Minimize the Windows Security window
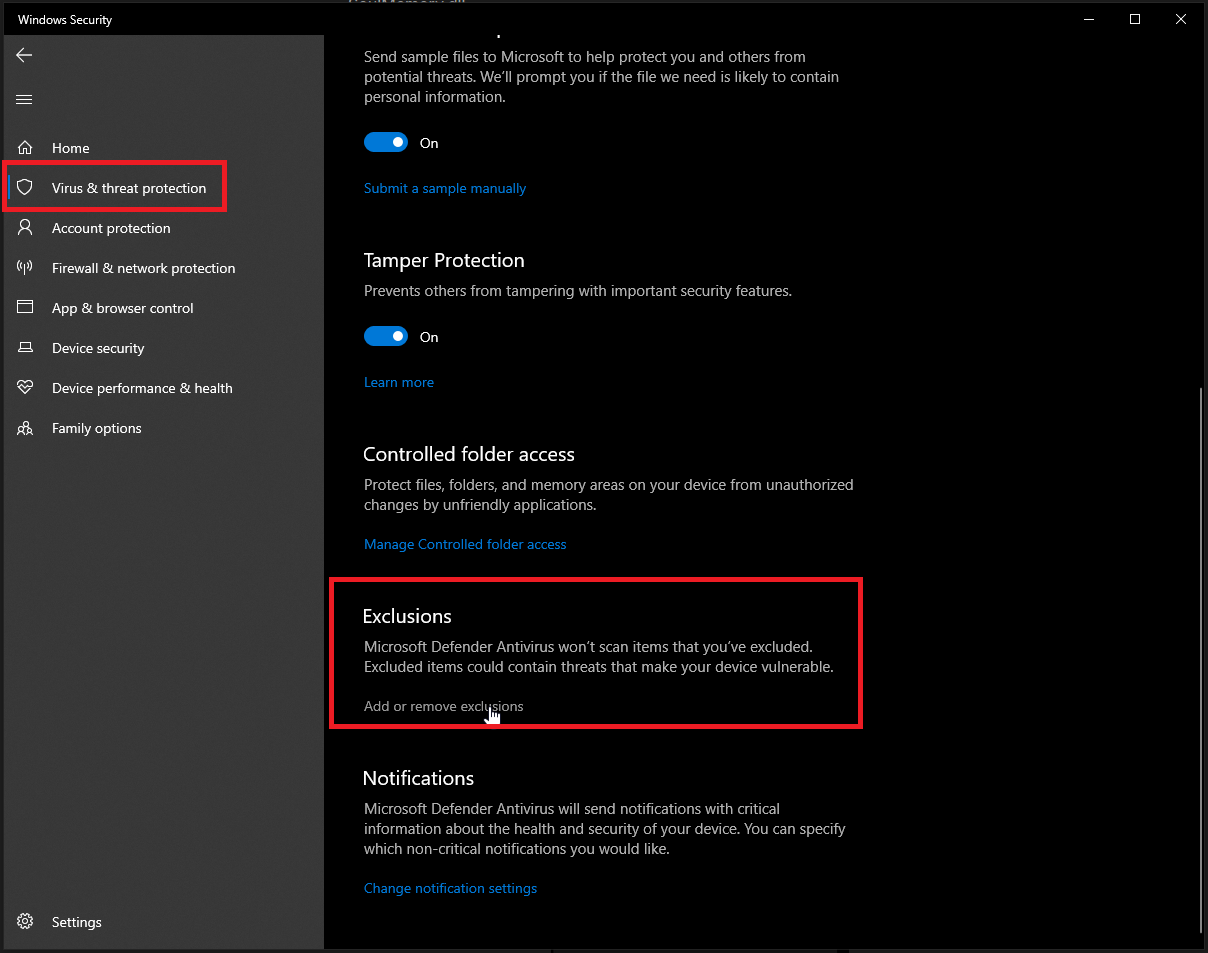Image resolution: width=1208 pixels, height=953 pixels. pyautogui.click(x=1089, y=19)
